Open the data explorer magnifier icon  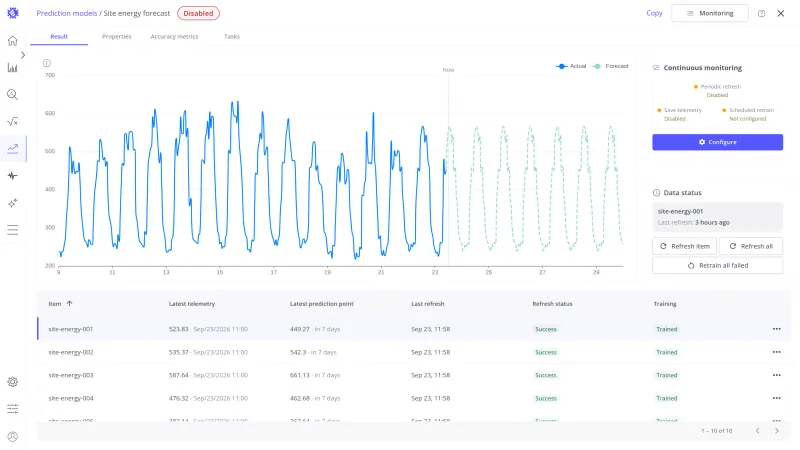tap(13, 94)
